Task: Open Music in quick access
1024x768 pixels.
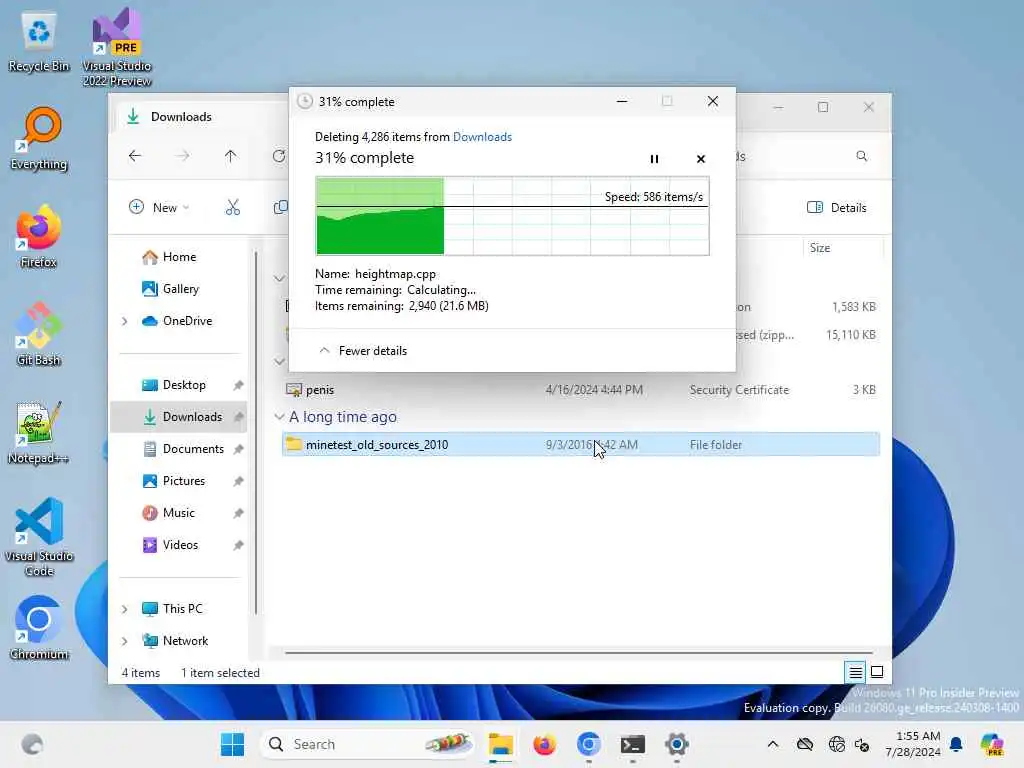Action: 168,513
